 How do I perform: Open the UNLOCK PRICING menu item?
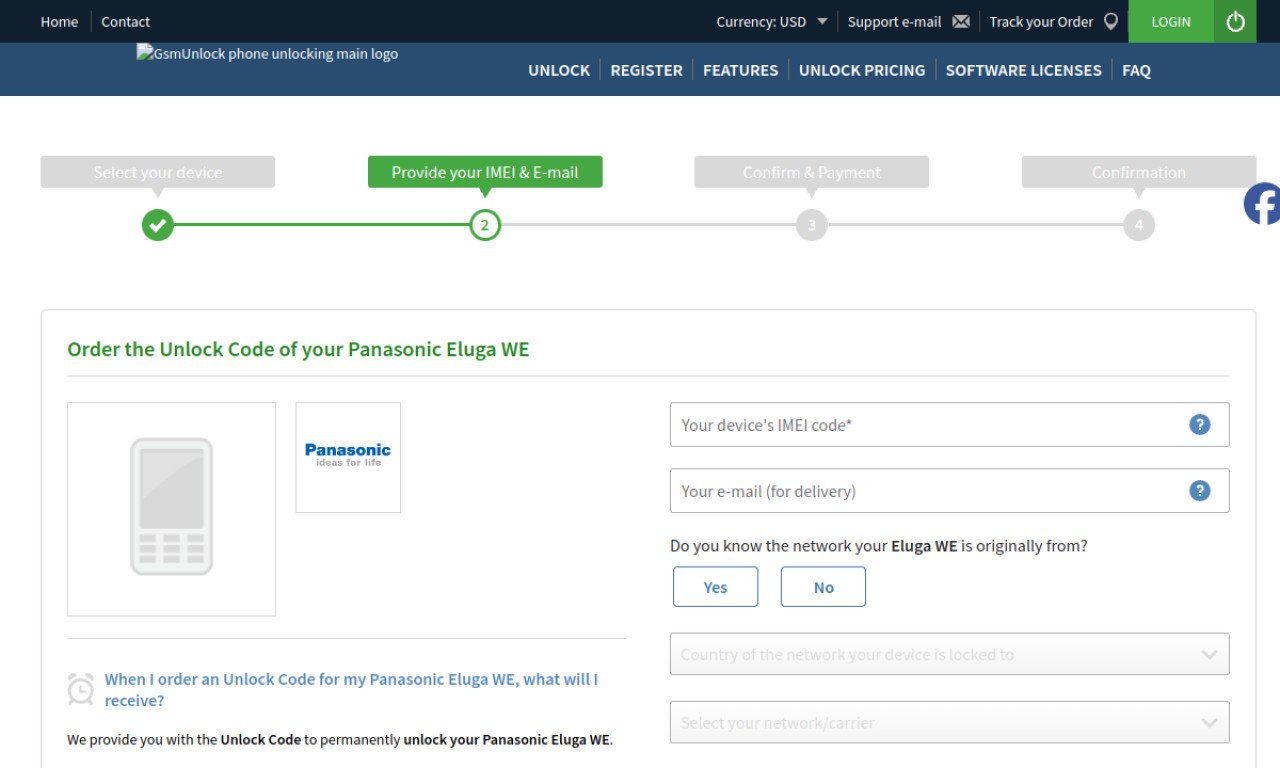point(862,70)
